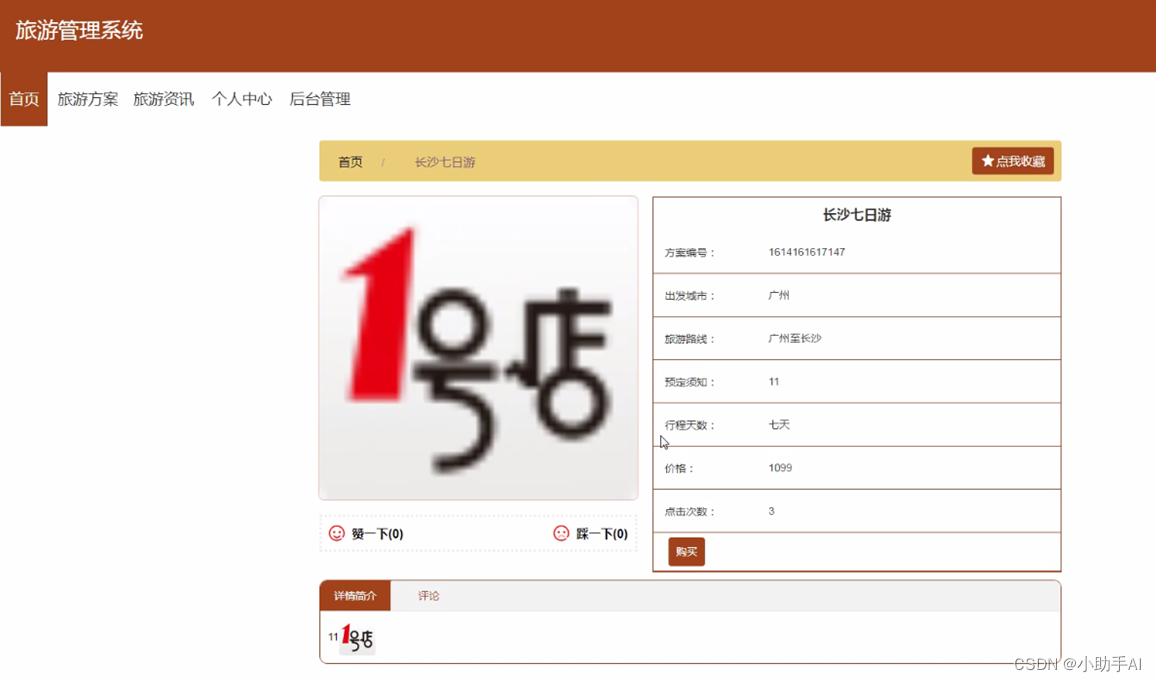Click the 点击次数 label
This screenshot has width=1156, height=682.
(x=689, y=512)
